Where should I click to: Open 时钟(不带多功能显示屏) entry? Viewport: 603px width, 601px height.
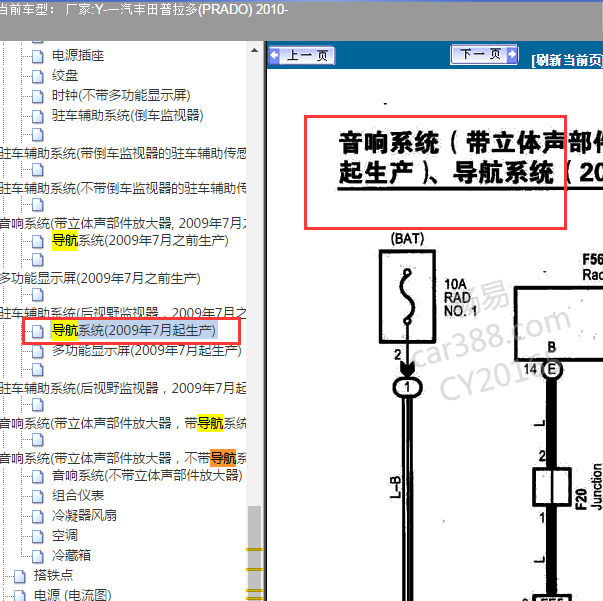tap(121, 95)
